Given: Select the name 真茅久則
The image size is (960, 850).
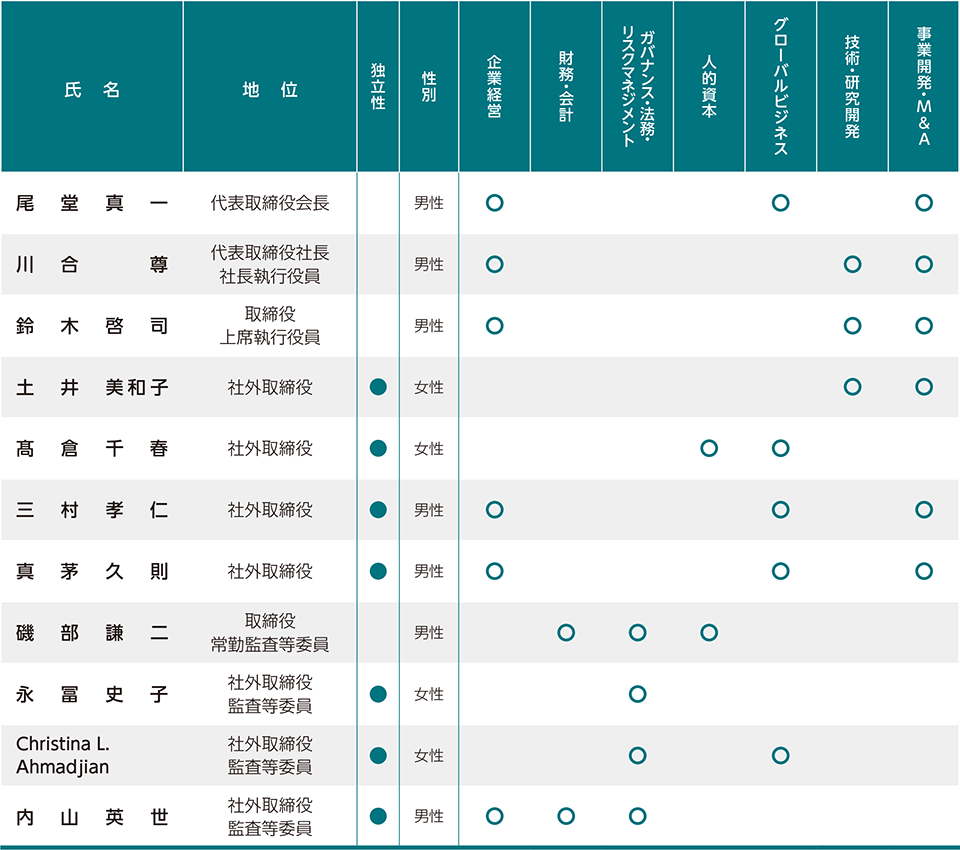Looking at the screenshot, I should click(92, 571).
